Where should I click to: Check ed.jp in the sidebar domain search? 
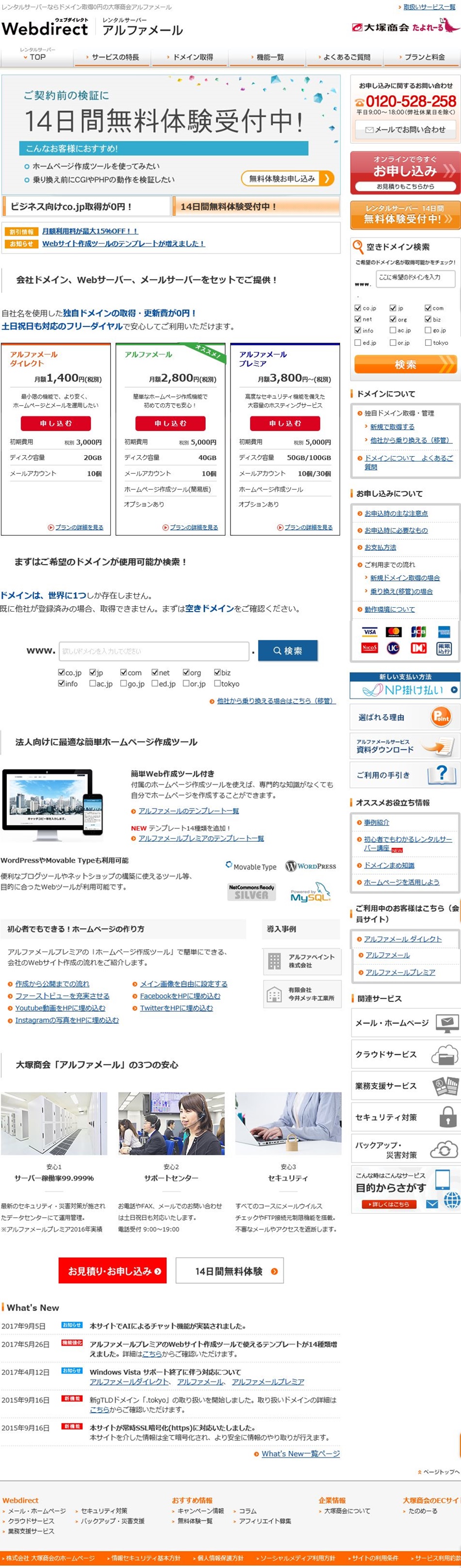tap(358, 342)
